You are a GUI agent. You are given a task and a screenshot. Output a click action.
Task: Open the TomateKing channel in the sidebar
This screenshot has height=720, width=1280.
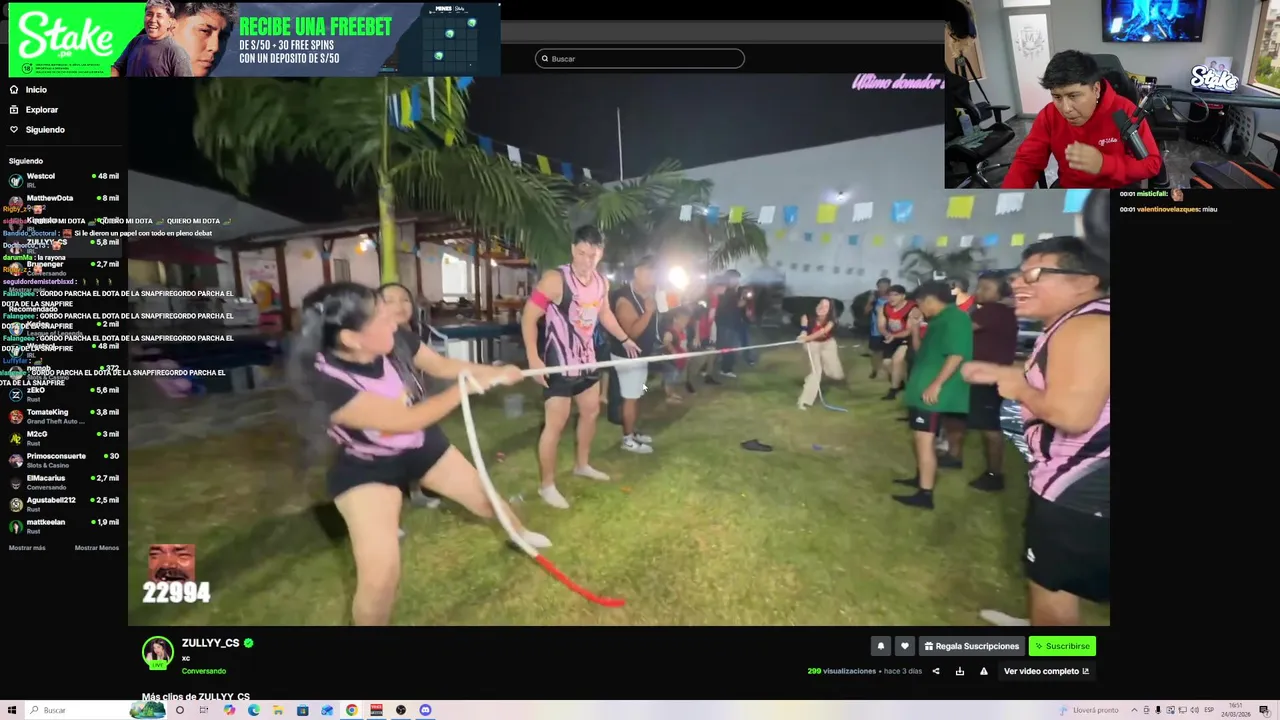64,416
